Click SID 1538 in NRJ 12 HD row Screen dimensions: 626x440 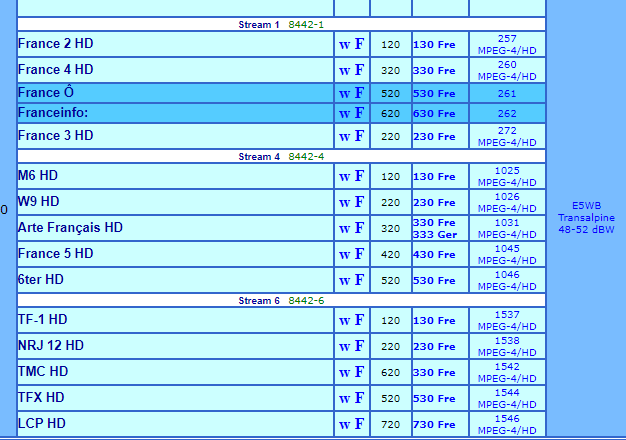tap(507, 341)
